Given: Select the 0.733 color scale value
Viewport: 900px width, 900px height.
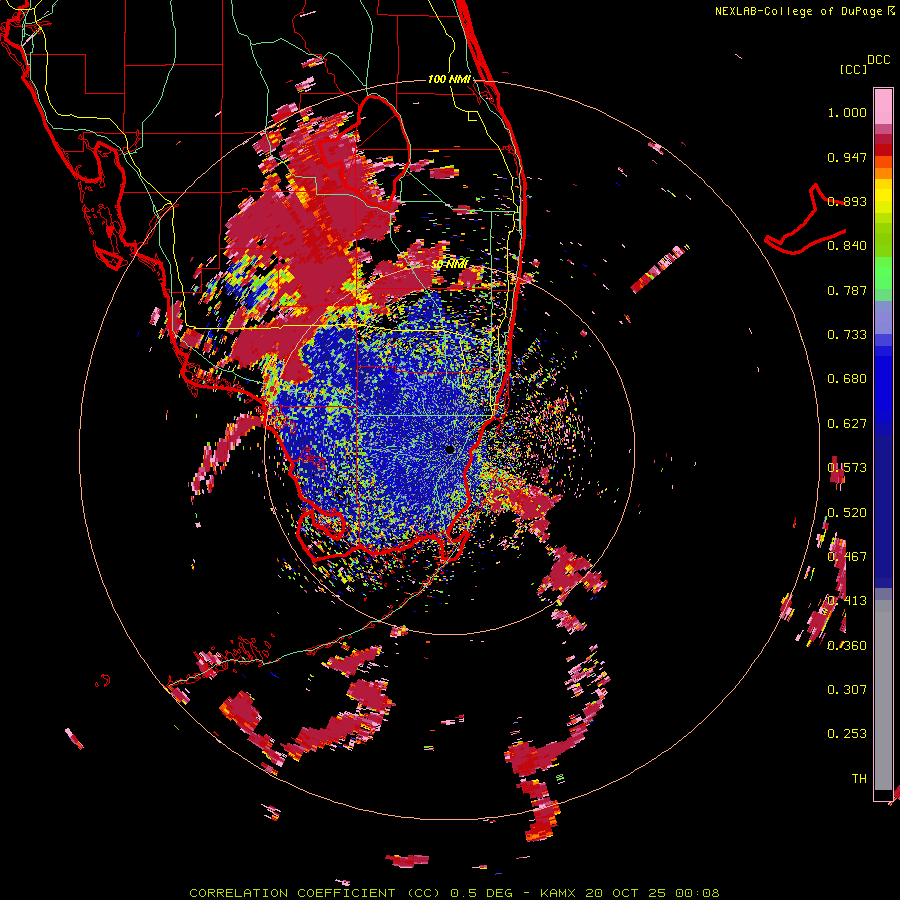Looking at the screenshot, I should [847, 335].
